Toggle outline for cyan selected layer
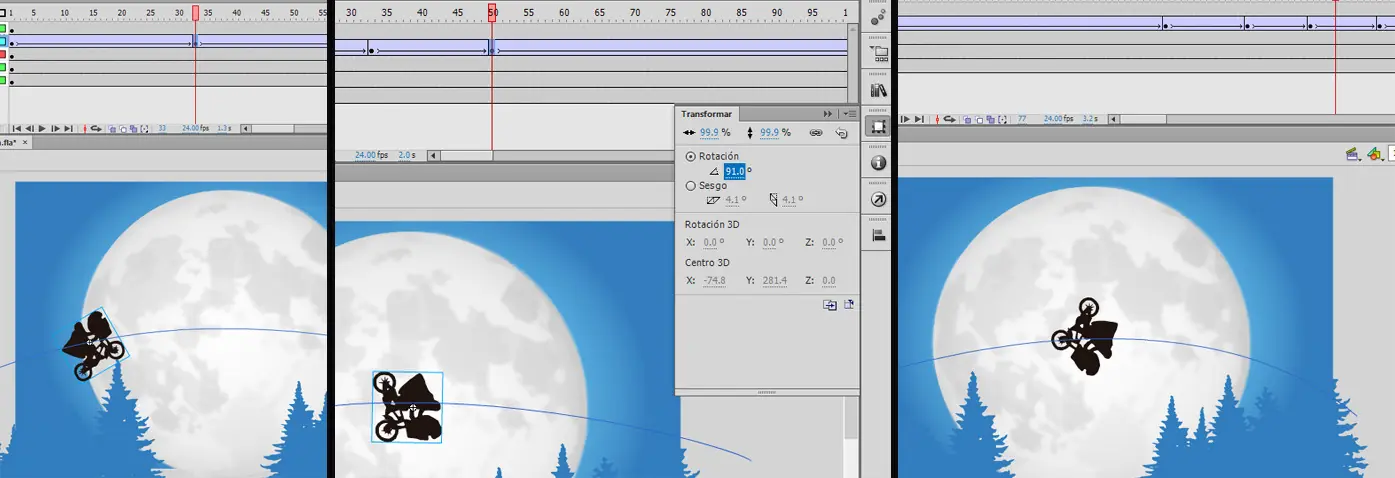This screenshot has height=478, width=1395. (x=3, y=42)
